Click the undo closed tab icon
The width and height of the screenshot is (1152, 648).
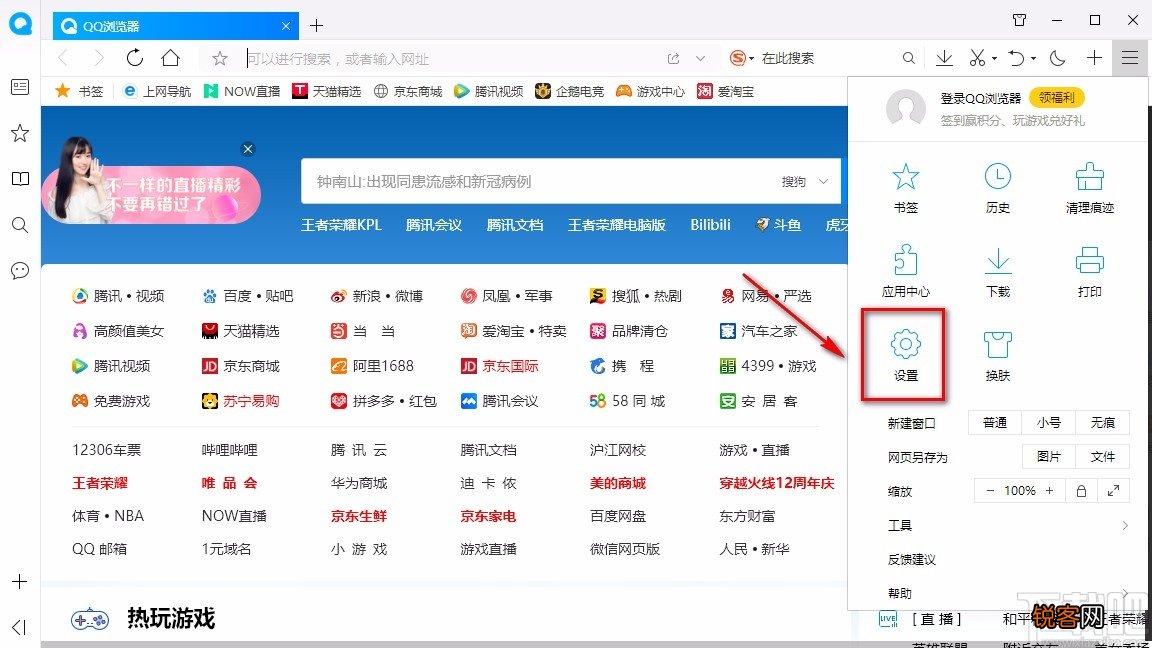pos(1015,58)
